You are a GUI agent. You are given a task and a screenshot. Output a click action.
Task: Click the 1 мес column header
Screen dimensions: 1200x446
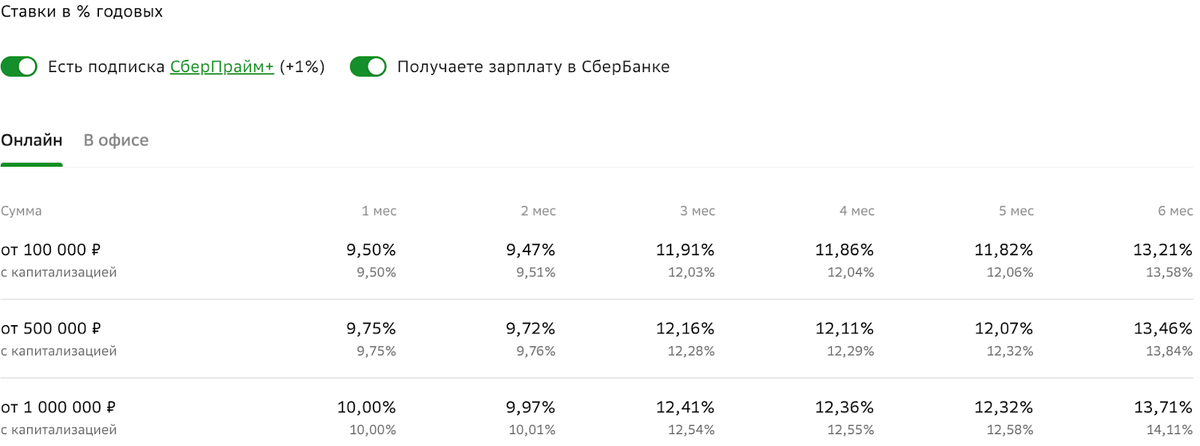(379, 211)
